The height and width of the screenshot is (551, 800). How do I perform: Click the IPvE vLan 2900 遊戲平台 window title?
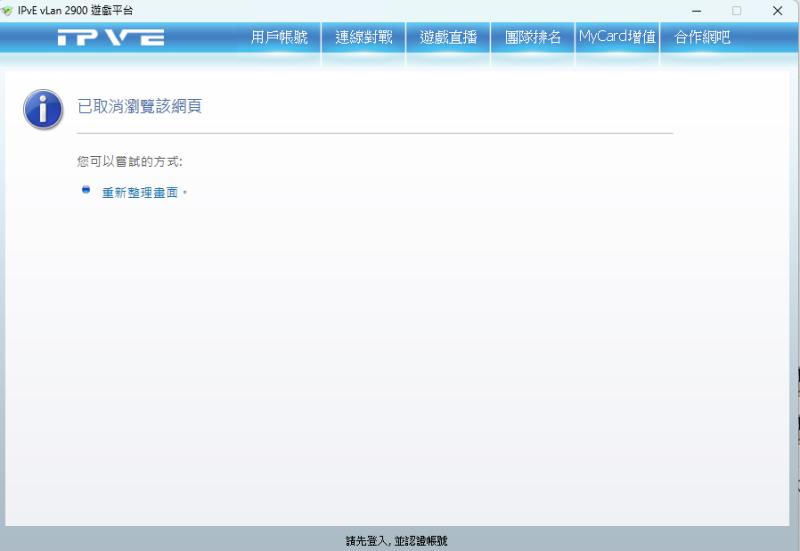[x=76, y=10]
